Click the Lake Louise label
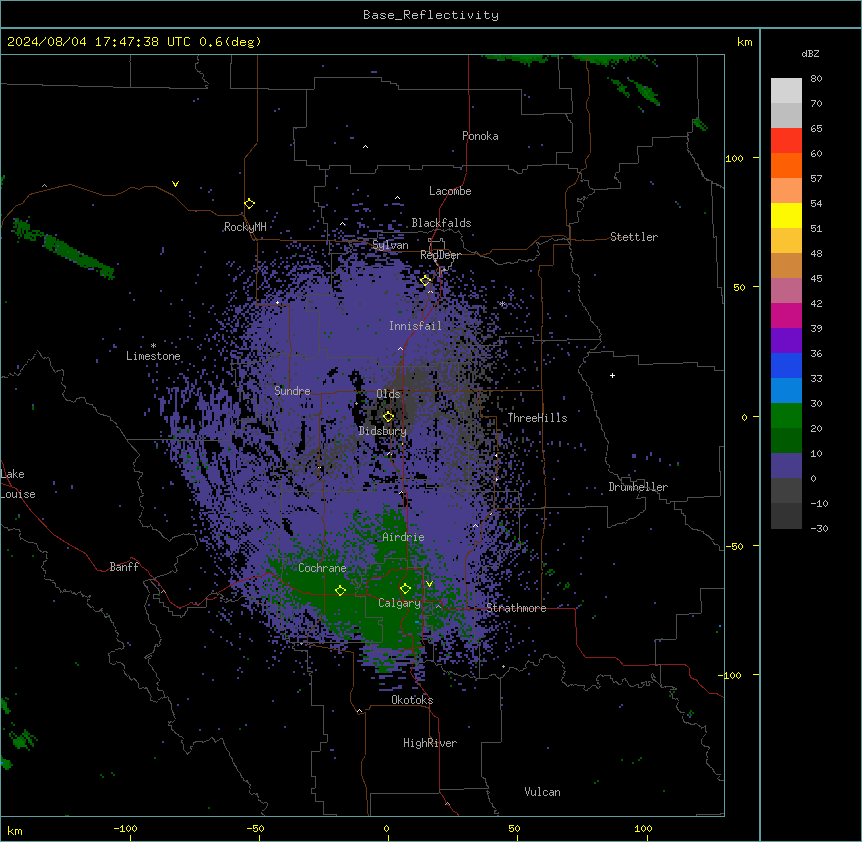This screenshot has width=862, height=842. (x=18, y=484)
